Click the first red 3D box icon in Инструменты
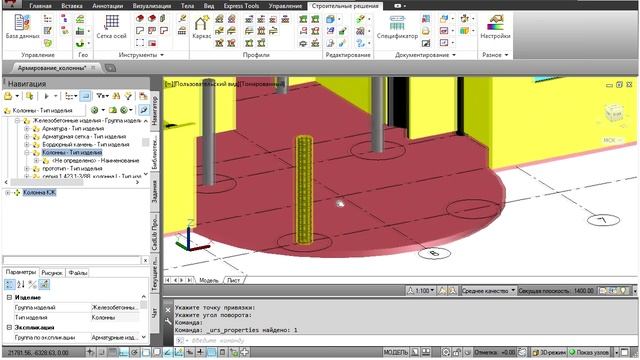The width and height of the screenshot is (640, 360). 140,18
